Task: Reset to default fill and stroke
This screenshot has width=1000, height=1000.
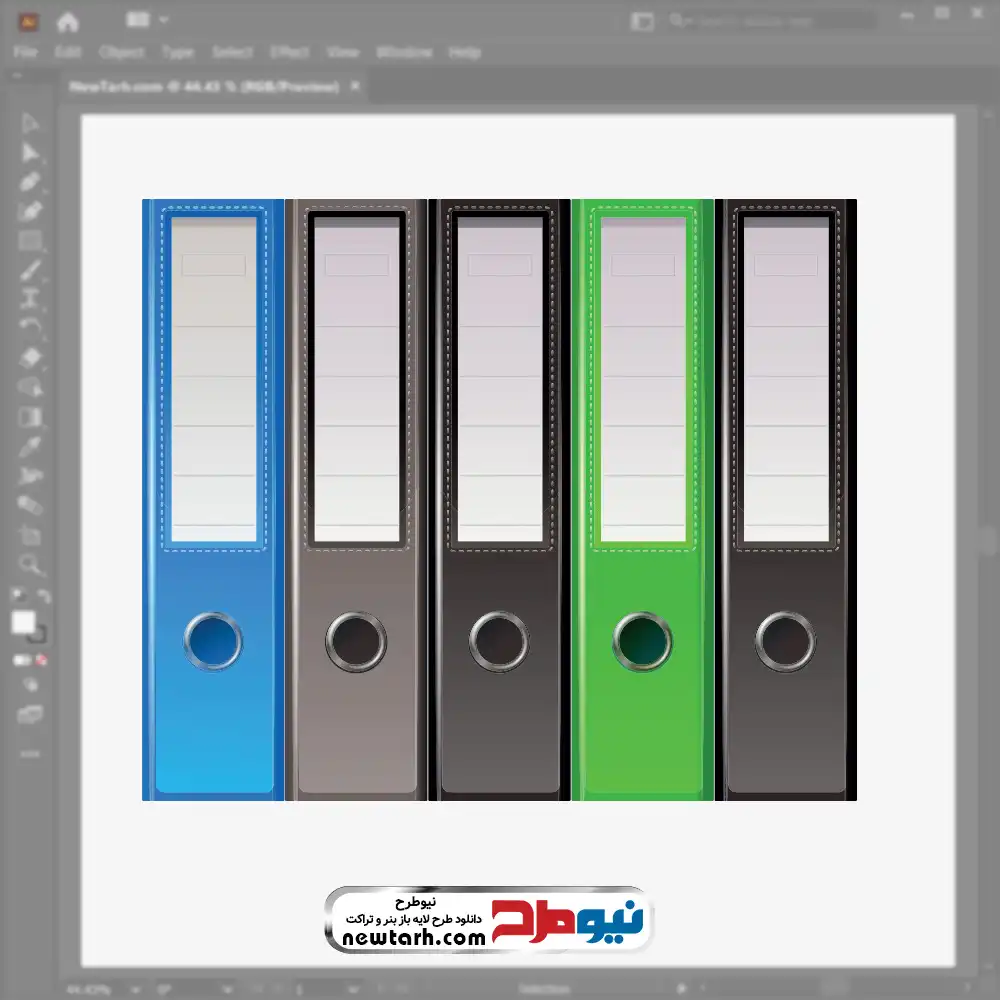Action: [x=17, y=598]
